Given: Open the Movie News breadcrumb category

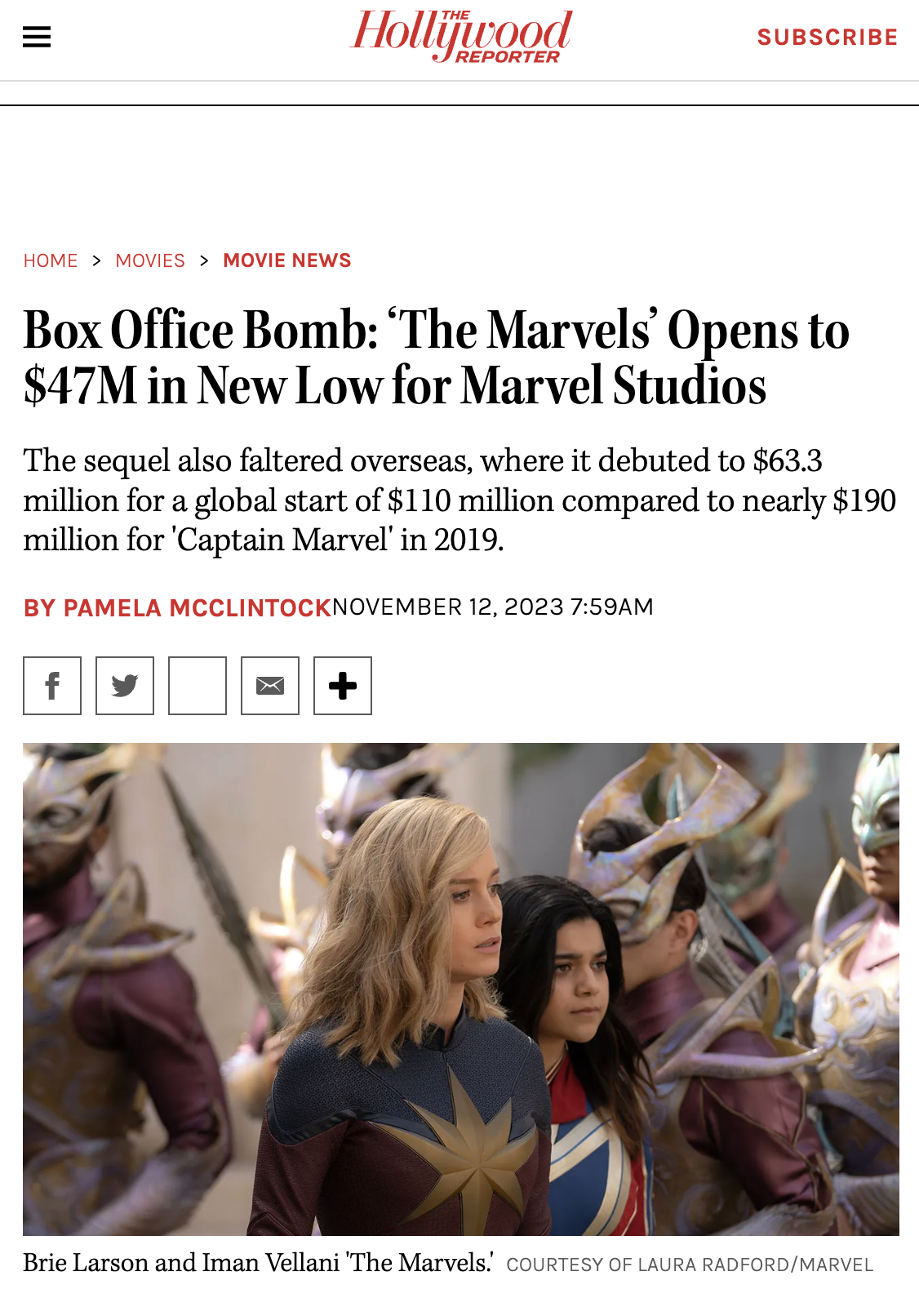Looking at the screenshot, I should click(287, 260).
